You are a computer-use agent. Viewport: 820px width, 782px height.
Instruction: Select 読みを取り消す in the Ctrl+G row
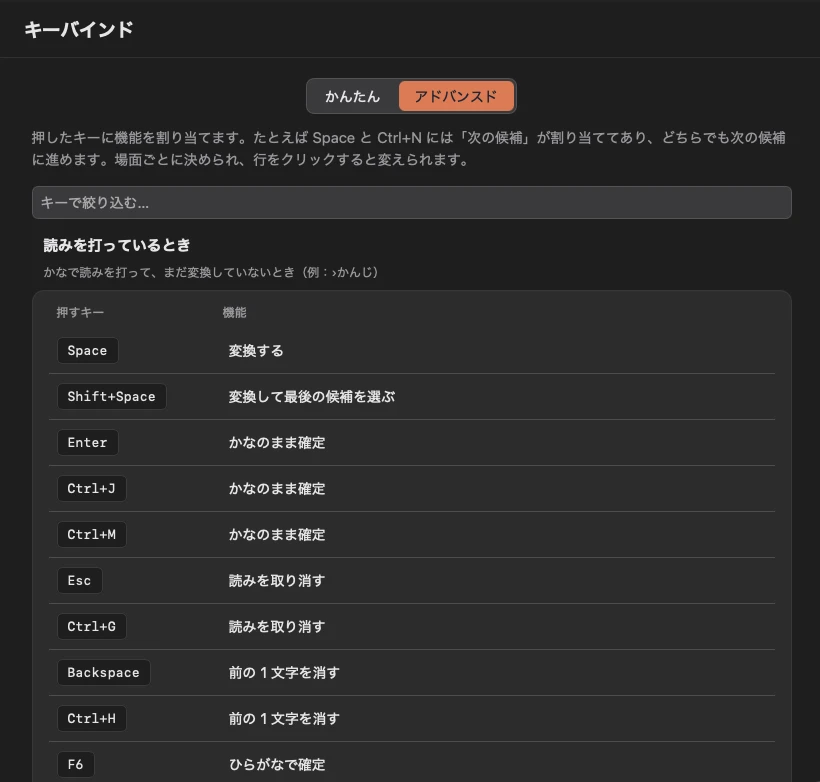(277, 627)
